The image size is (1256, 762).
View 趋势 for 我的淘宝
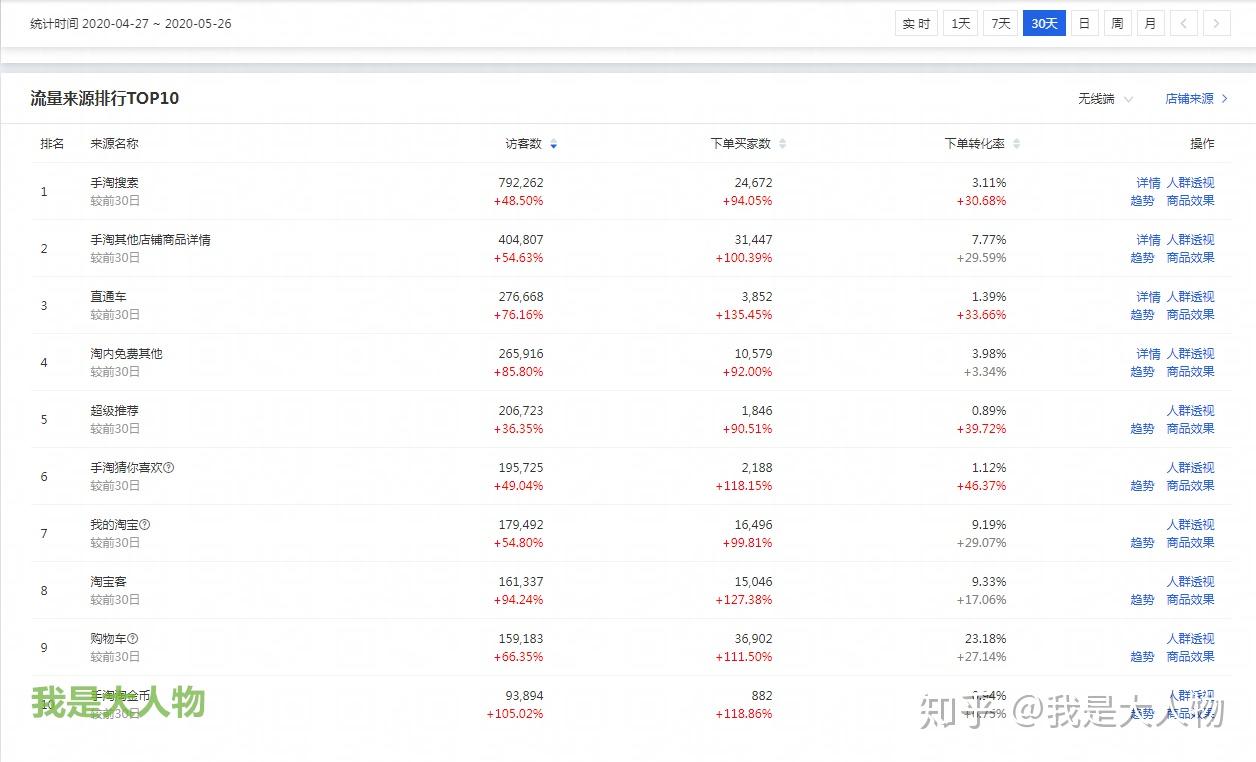coord(1142,543)
